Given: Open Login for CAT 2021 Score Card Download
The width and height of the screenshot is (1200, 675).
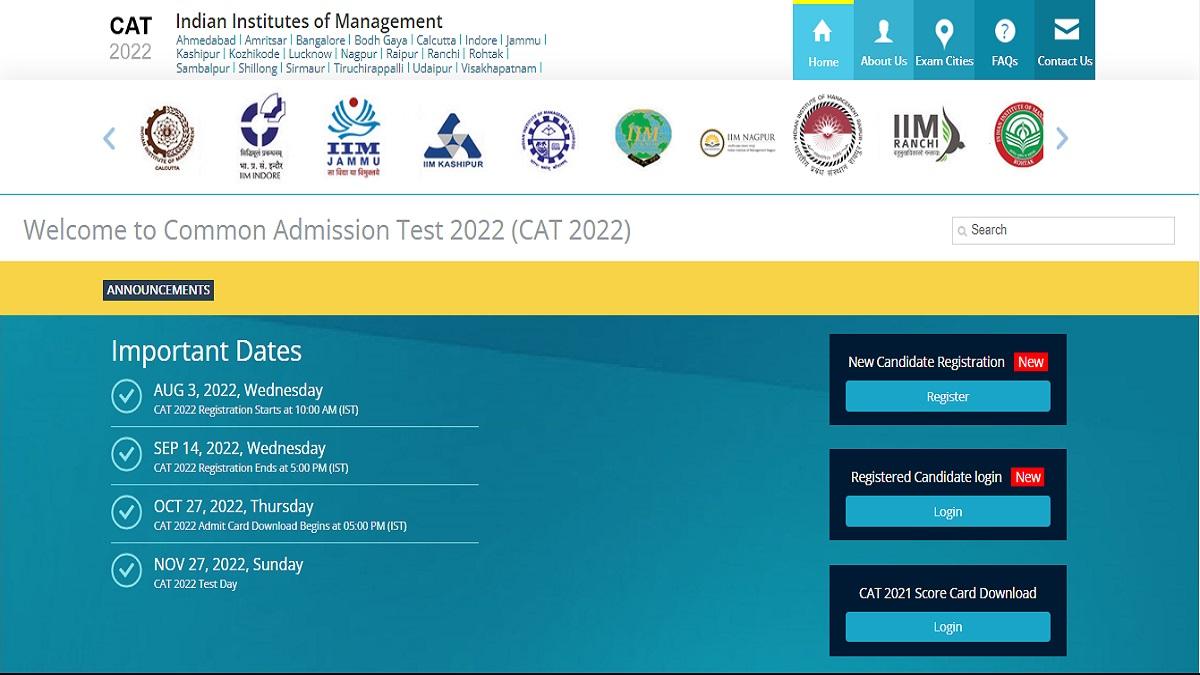Looking at the screenshot, I should pos(947,627).
